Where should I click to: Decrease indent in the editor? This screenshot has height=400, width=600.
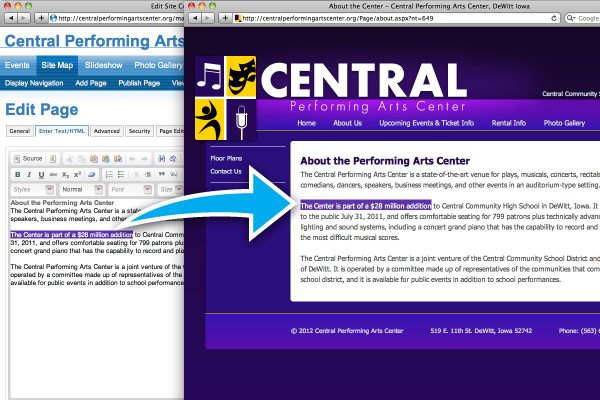pyautogui.click(x=135, y=175)
